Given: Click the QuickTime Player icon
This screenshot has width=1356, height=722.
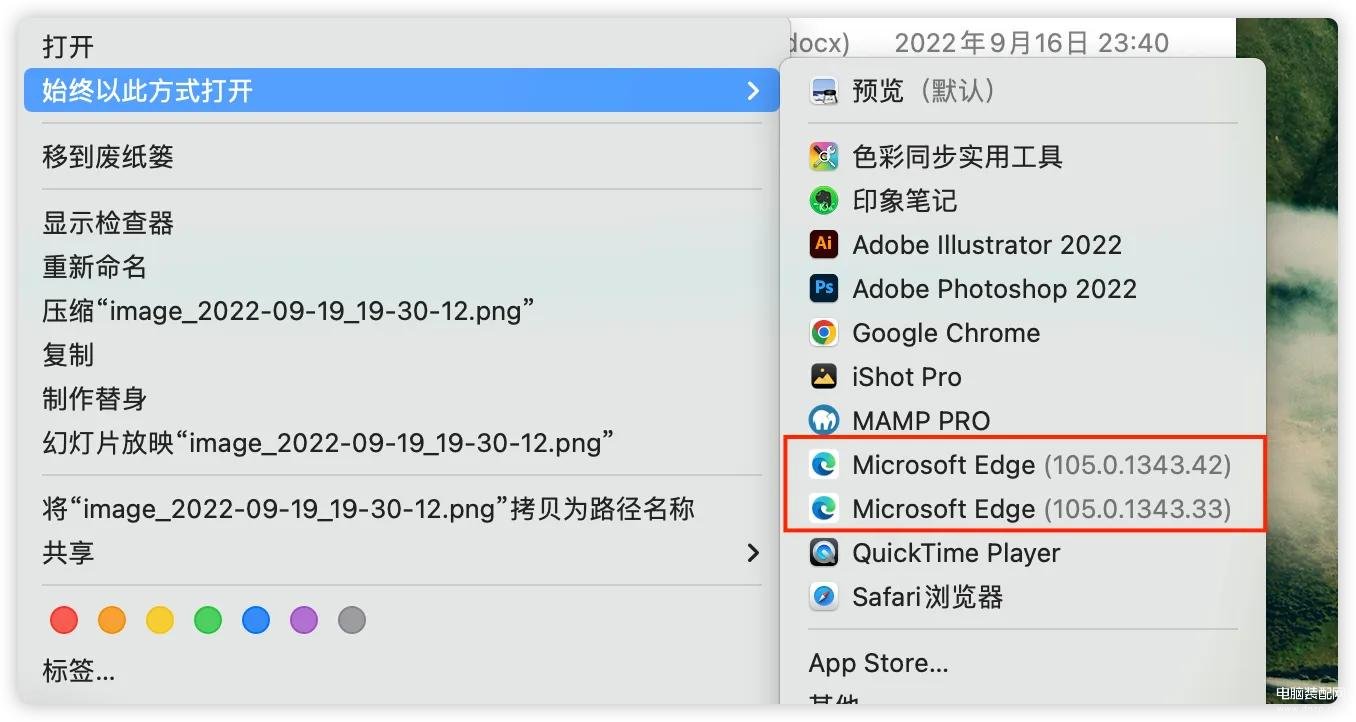Looking at the screenshot, I should (824, 553).
